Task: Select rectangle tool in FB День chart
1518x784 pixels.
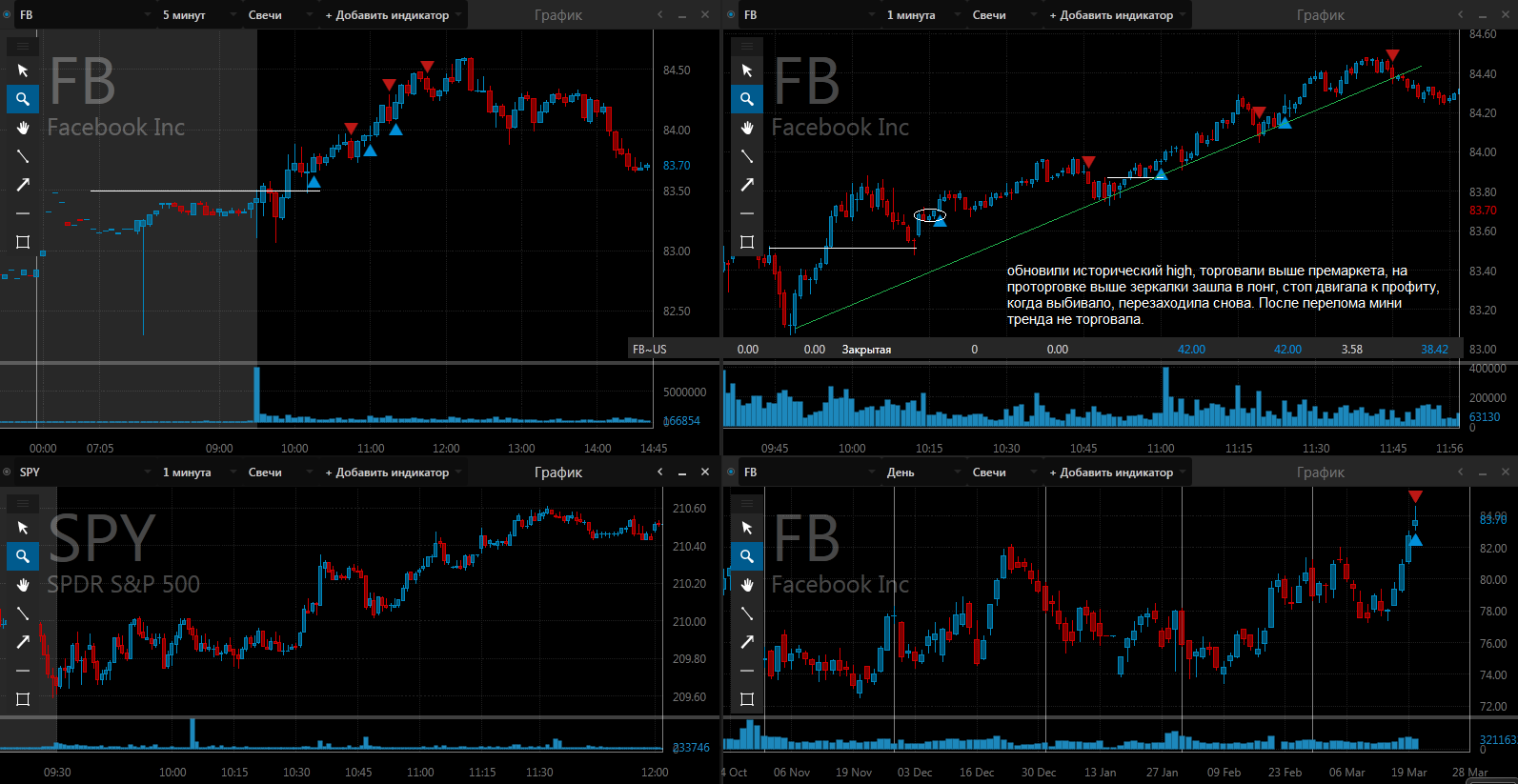Action: (747, 699)
